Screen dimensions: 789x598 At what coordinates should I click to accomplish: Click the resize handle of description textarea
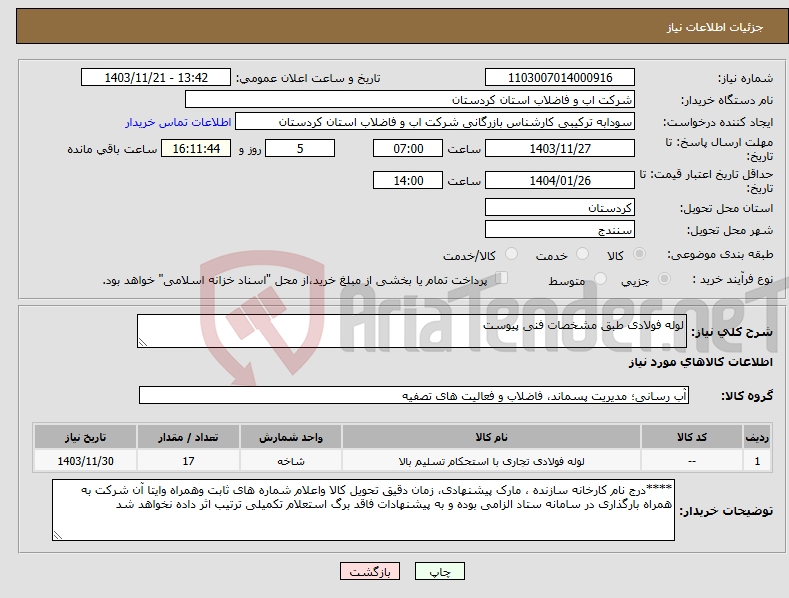(143, 342)
